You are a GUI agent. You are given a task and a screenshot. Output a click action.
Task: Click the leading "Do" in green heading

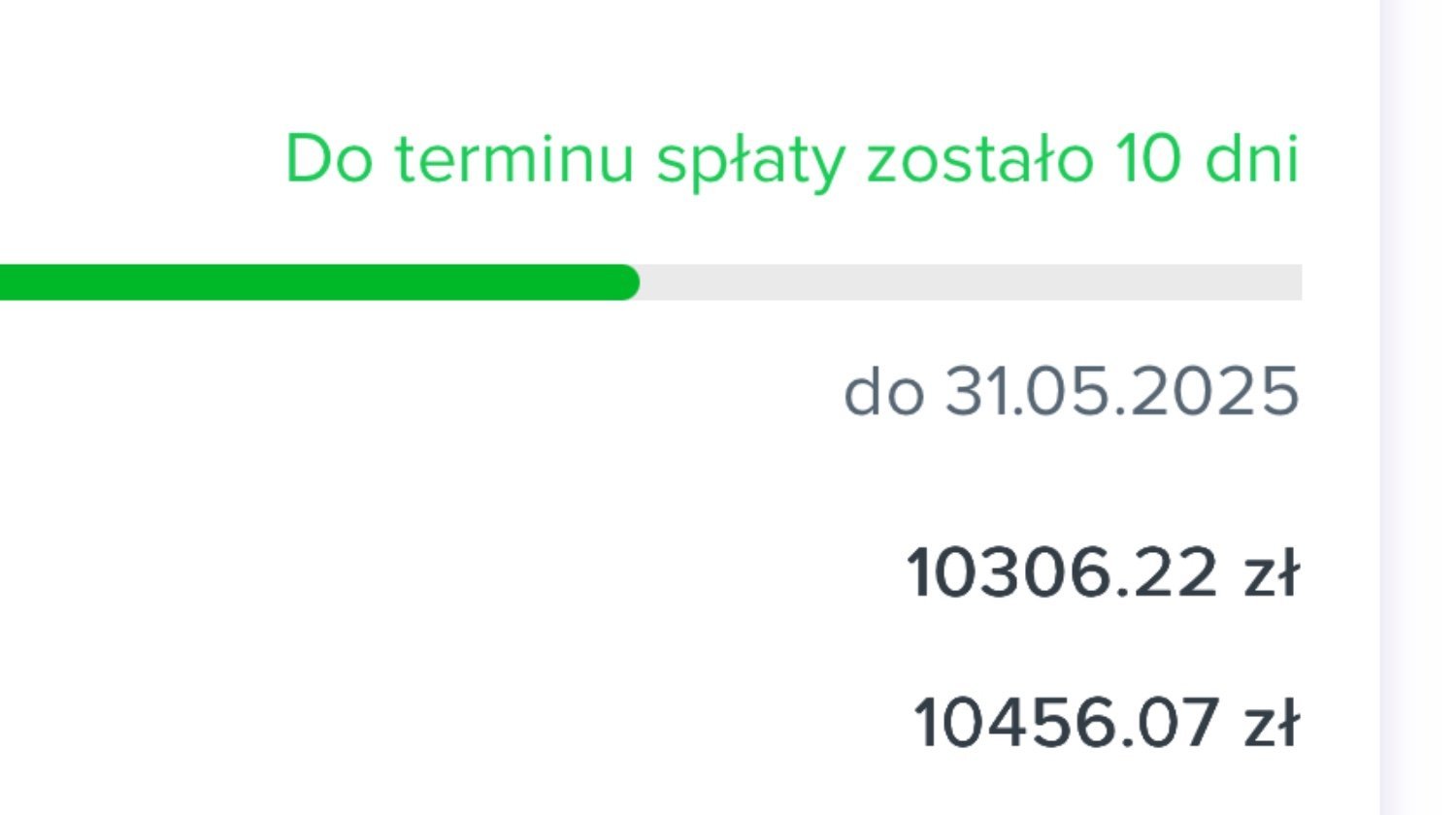[328, 159]
